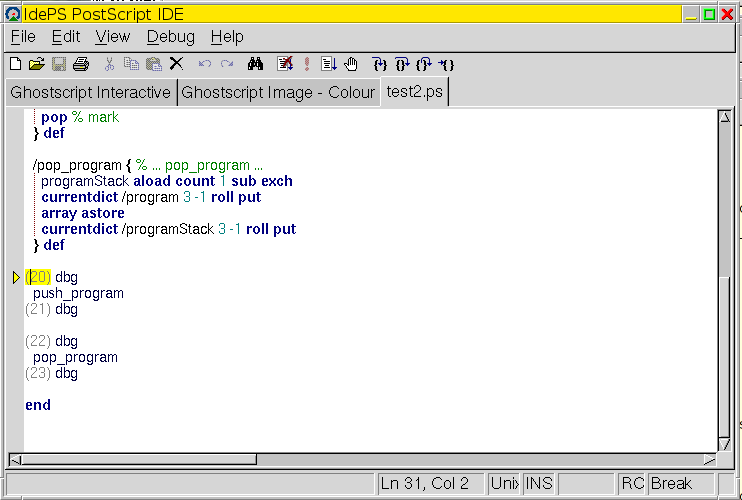The image size is (742, 500).
Task: Select the test2.ps tab
Action: point(415,93)
